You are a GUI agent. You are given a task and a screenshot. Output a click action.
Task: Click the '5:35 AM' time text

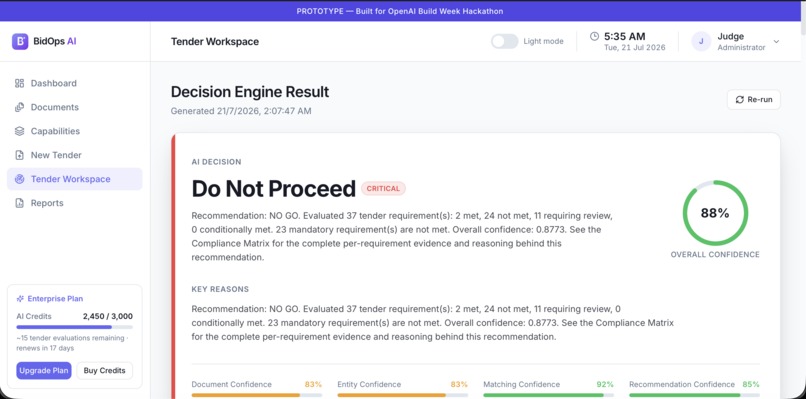625,37
